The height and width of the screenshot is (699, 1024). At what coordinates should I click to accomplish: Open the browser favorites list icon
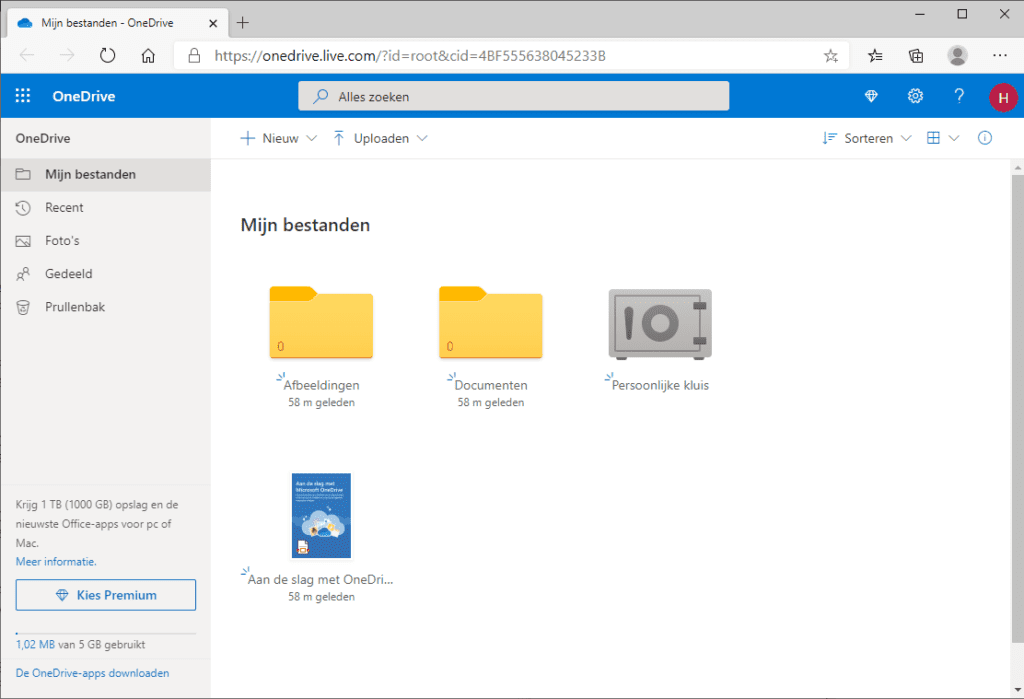875,56
